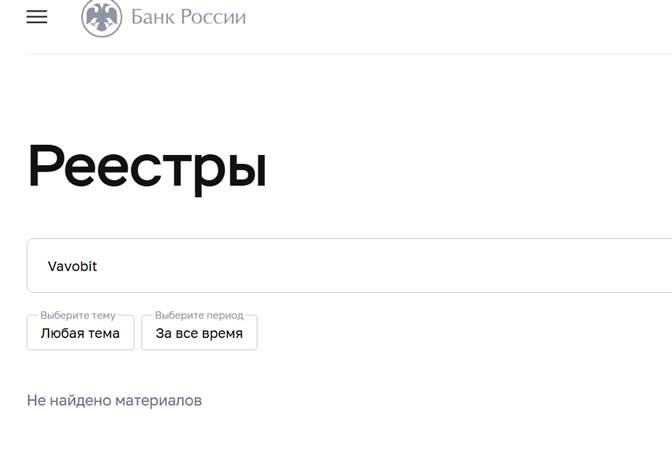
Task: Open the За все время period dropdown
Action: click(199, 333)
